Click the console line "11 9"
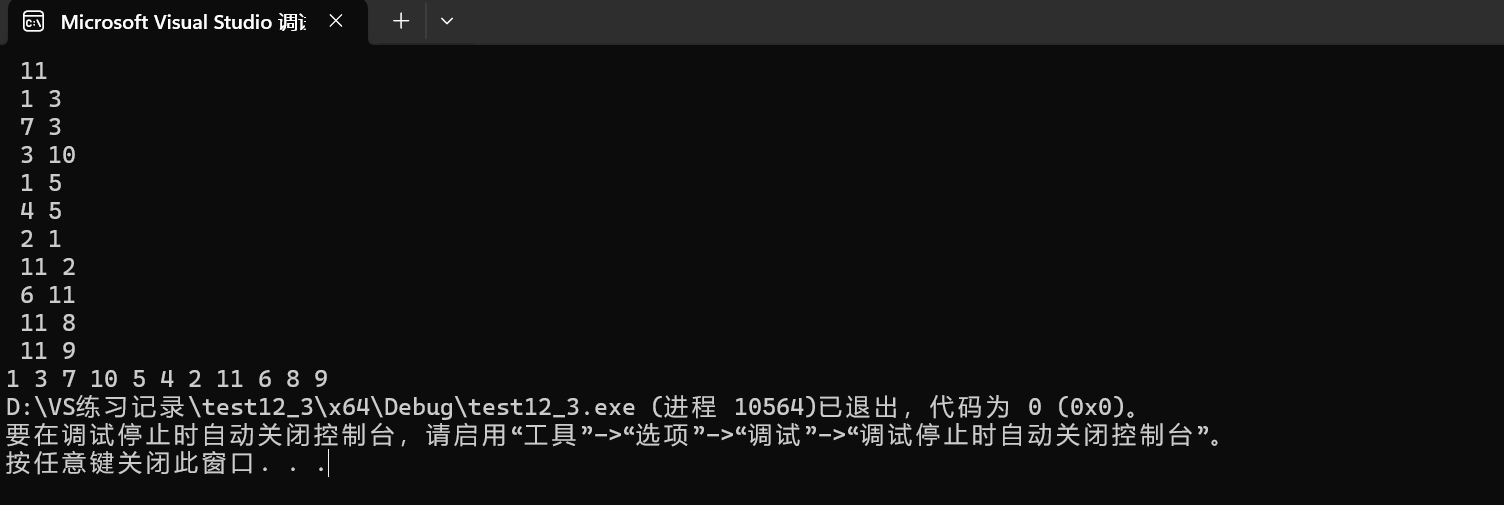Viewport: 1504px width, 505px height. pos(47,351)
